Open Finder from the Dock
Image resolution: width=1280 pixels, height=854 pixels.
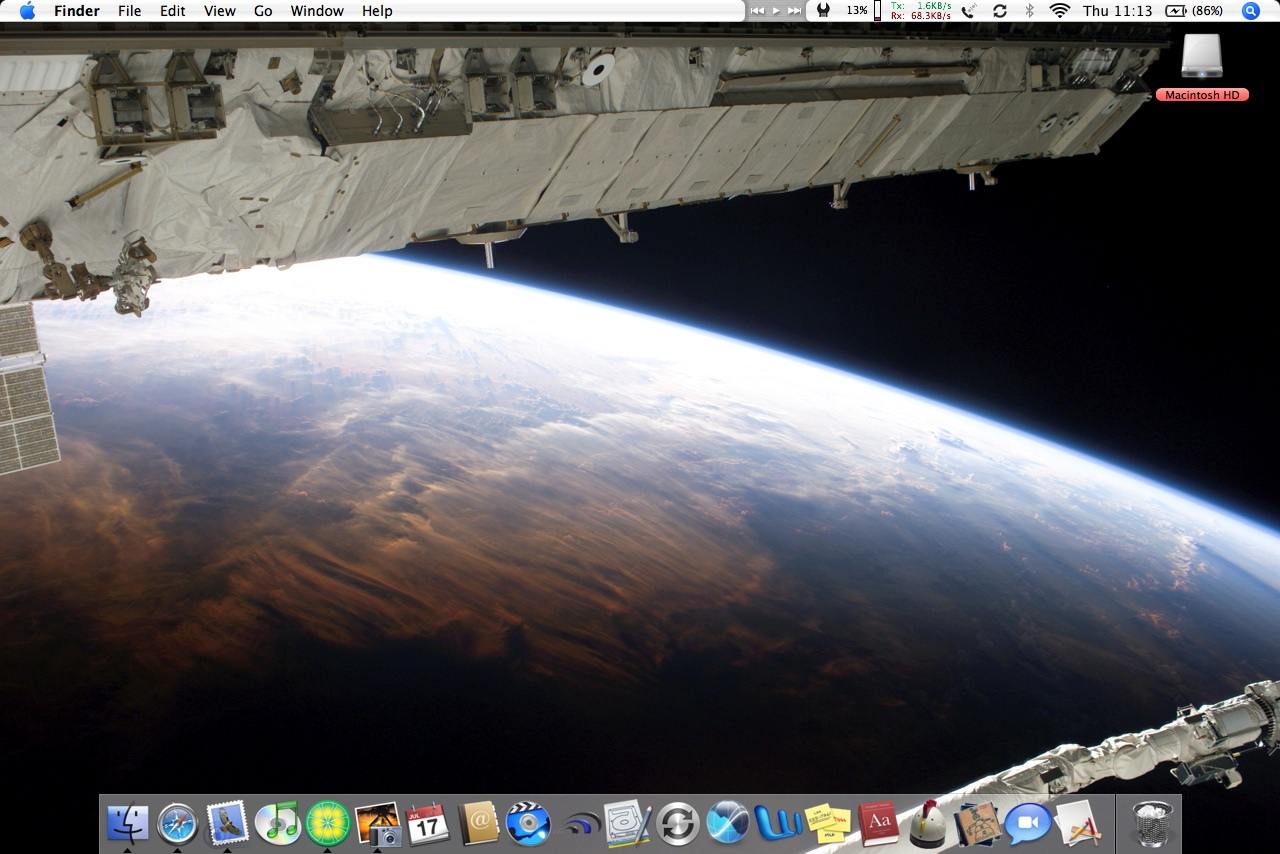128,824
